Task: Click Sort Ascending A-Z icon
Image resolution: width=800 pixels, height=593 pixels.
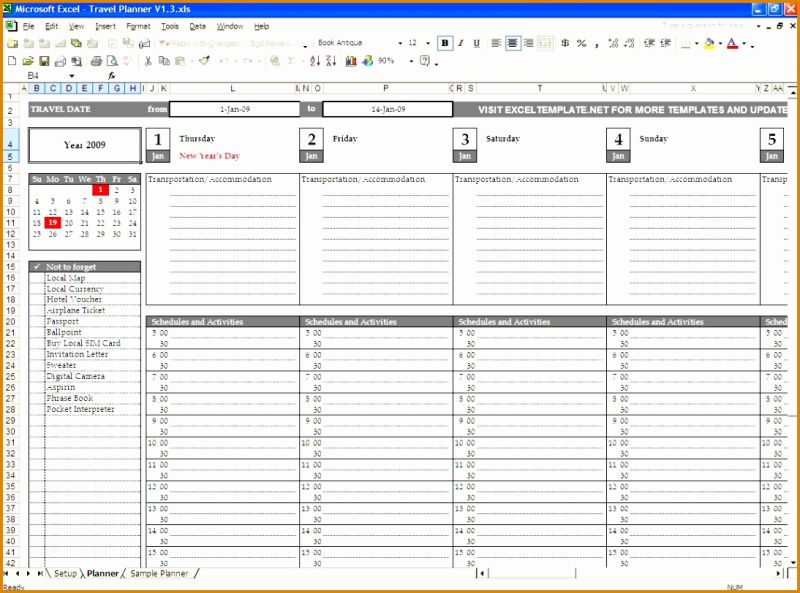Action: [315, 61]
